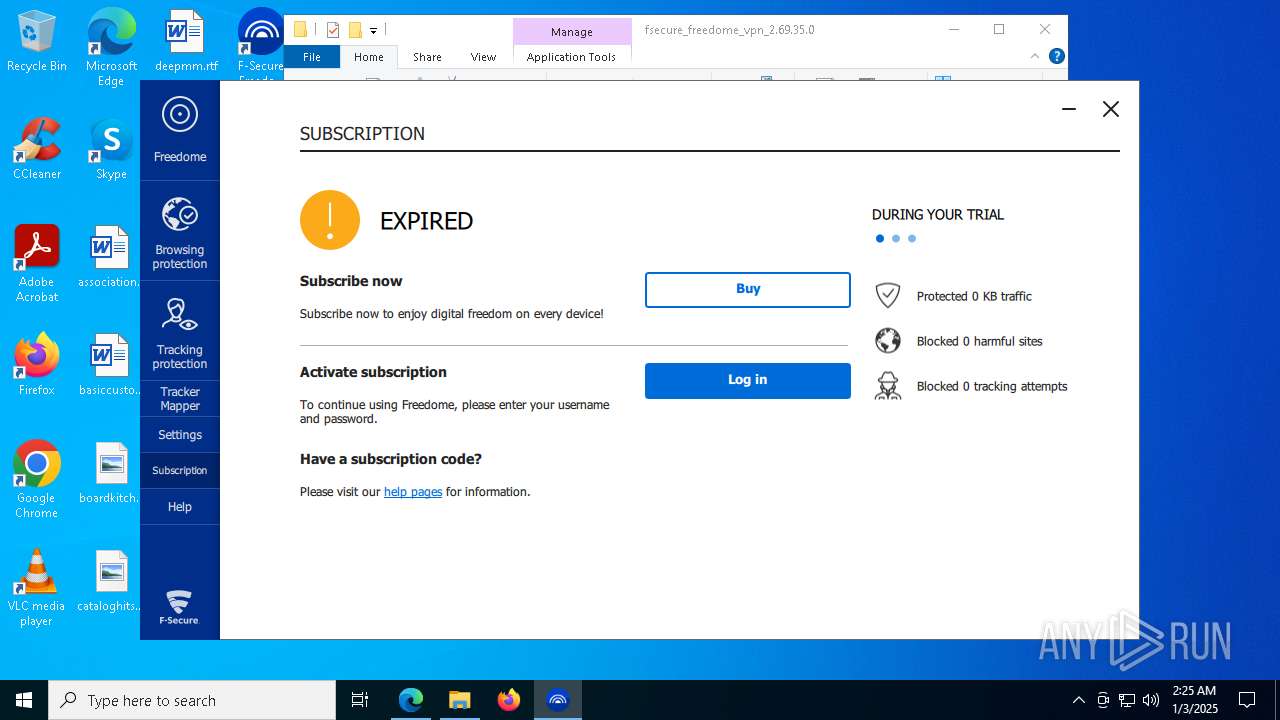Launch Firefox from the taskbar

[x=509, y=700]
